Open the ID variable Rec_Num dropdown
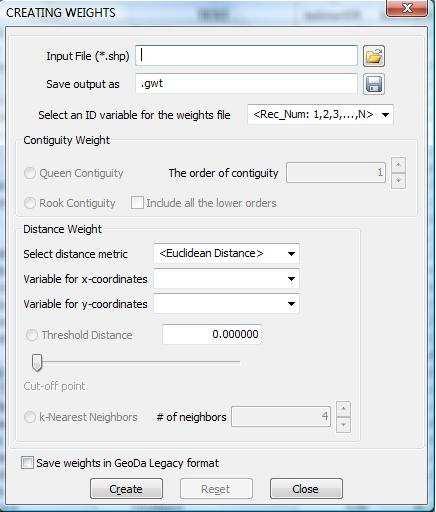This screenshot has height=512, width=436. [320, 115]
